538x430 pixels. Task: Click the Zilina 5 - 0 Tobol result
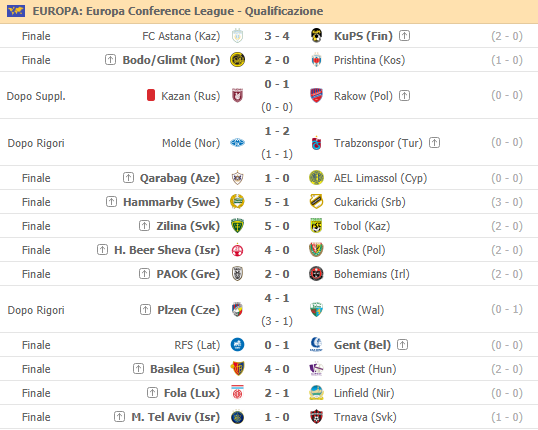coord(277,226)
